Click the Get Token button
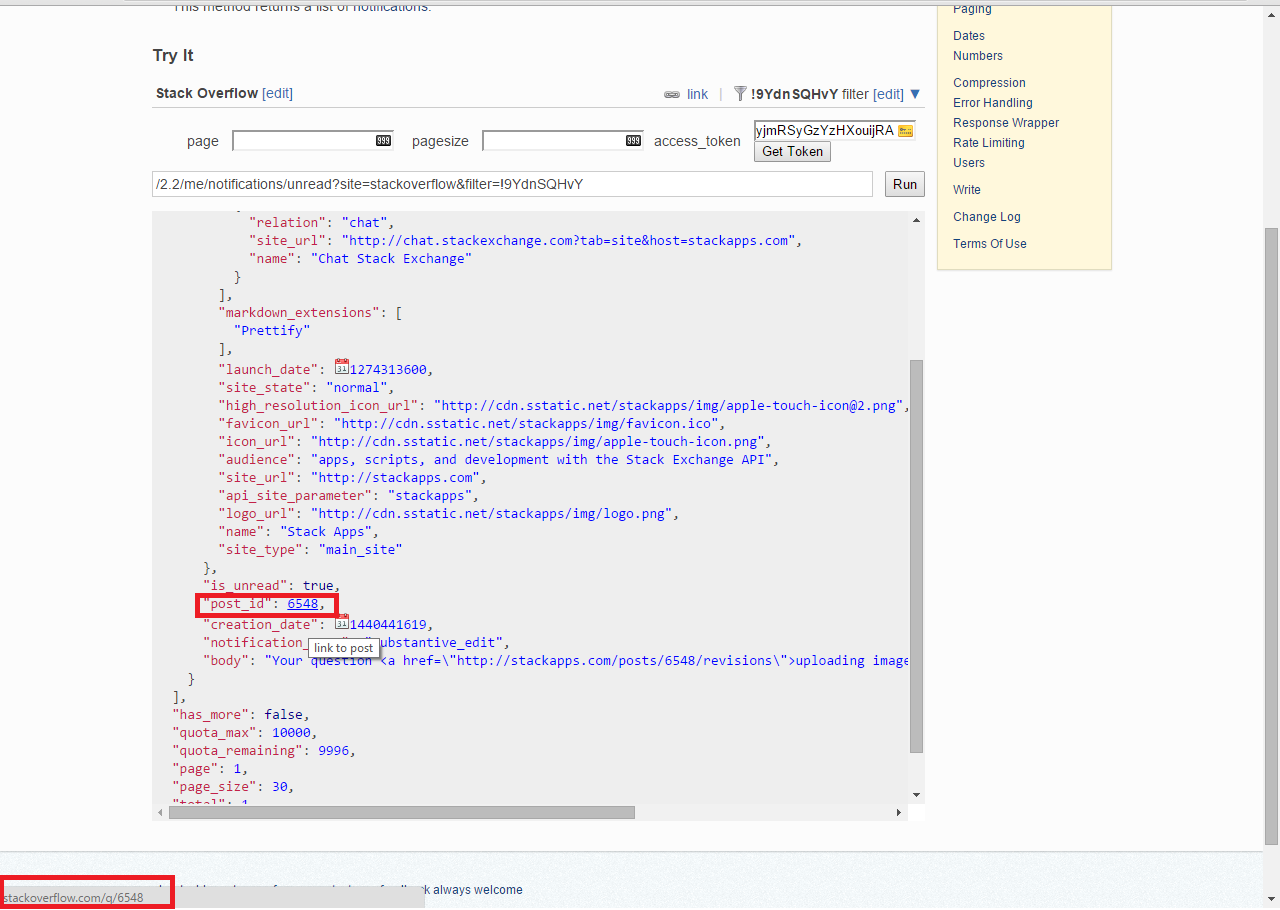The width and height of the screenshot is (1280, 910). (792, 151)
